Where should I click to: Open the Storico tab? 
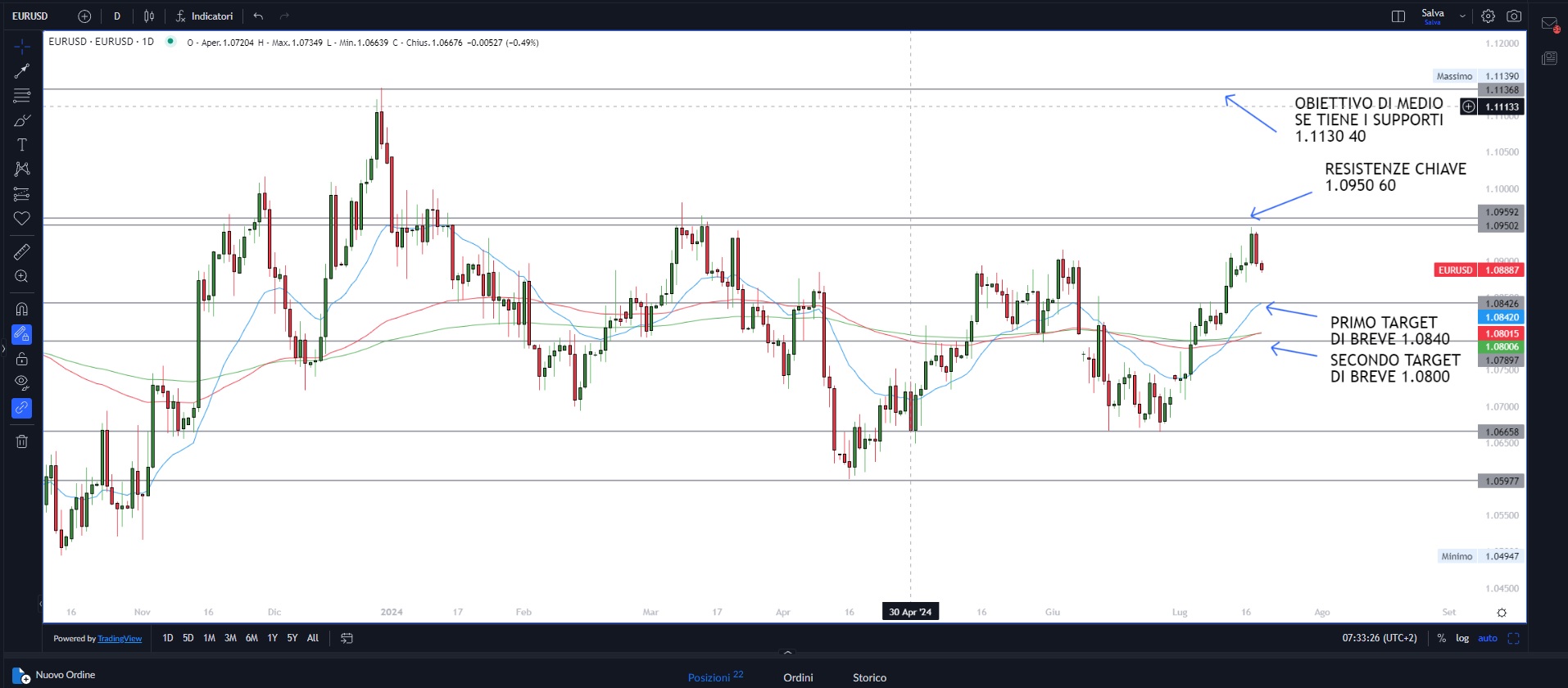(x=869, y=677)
